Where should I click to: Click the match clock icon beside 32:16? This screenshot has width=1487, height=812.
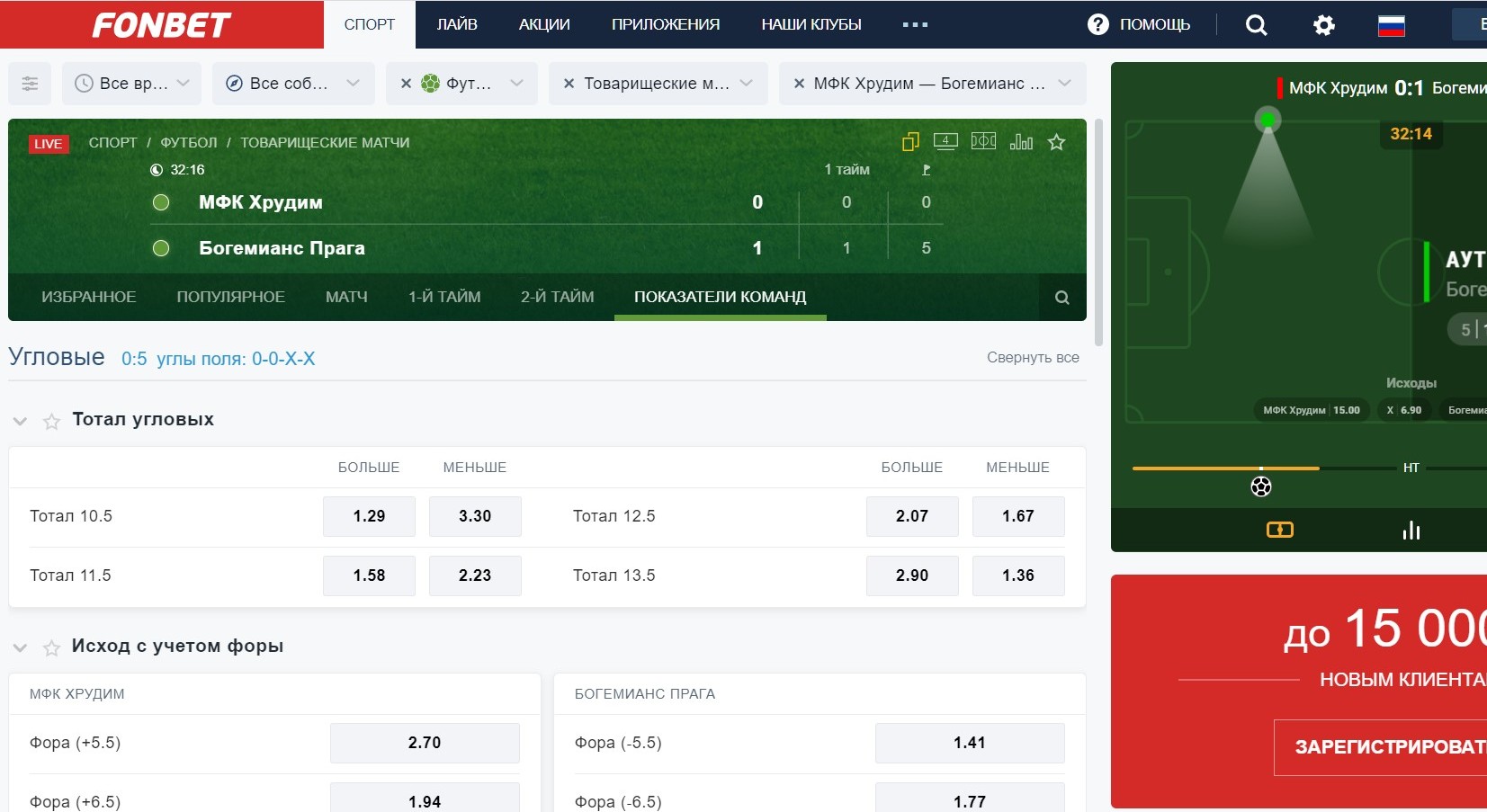click(x=157, y=170)
